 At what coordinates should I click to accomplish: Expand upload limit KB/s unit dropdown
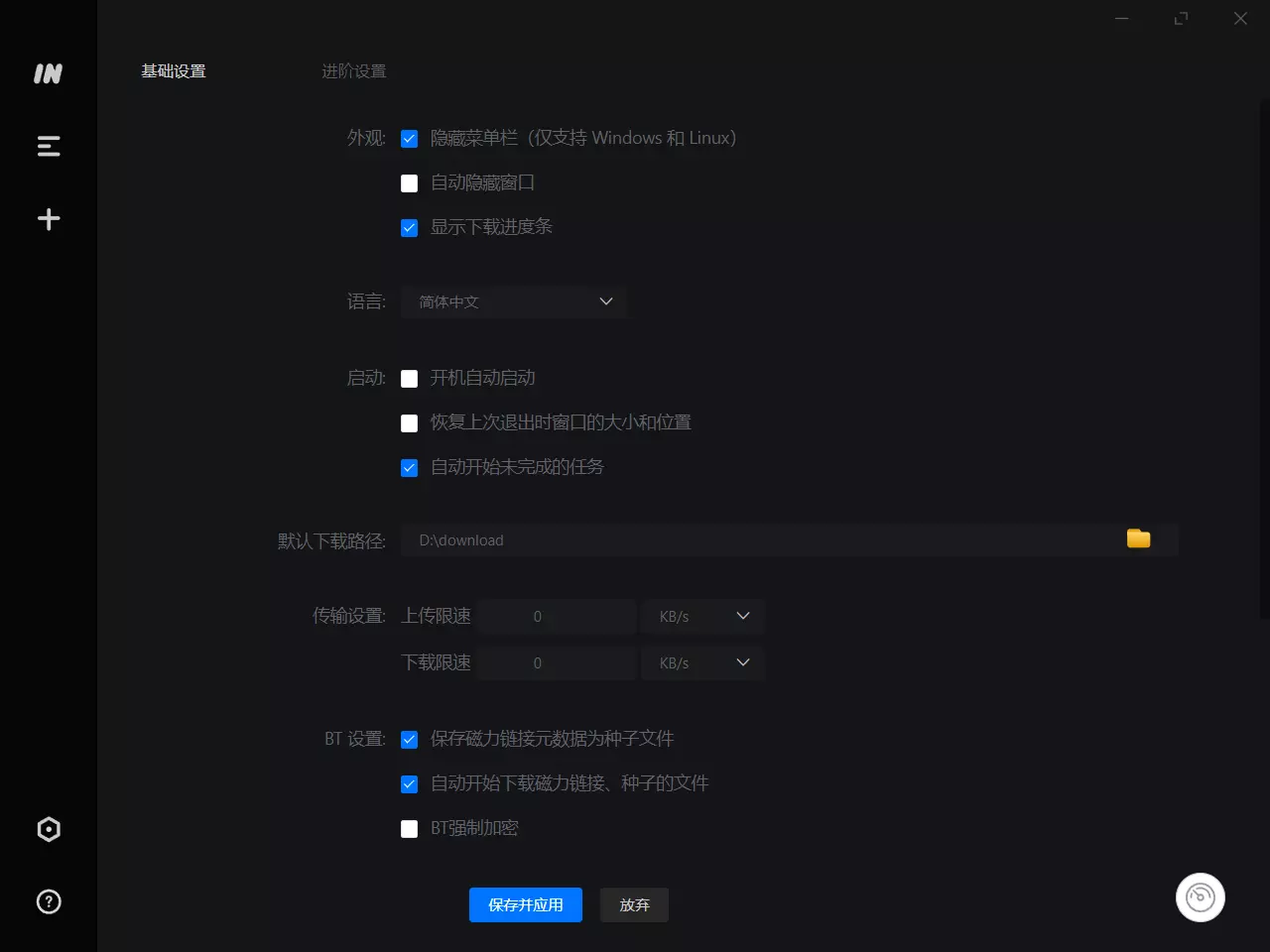[x=702, y=616]
